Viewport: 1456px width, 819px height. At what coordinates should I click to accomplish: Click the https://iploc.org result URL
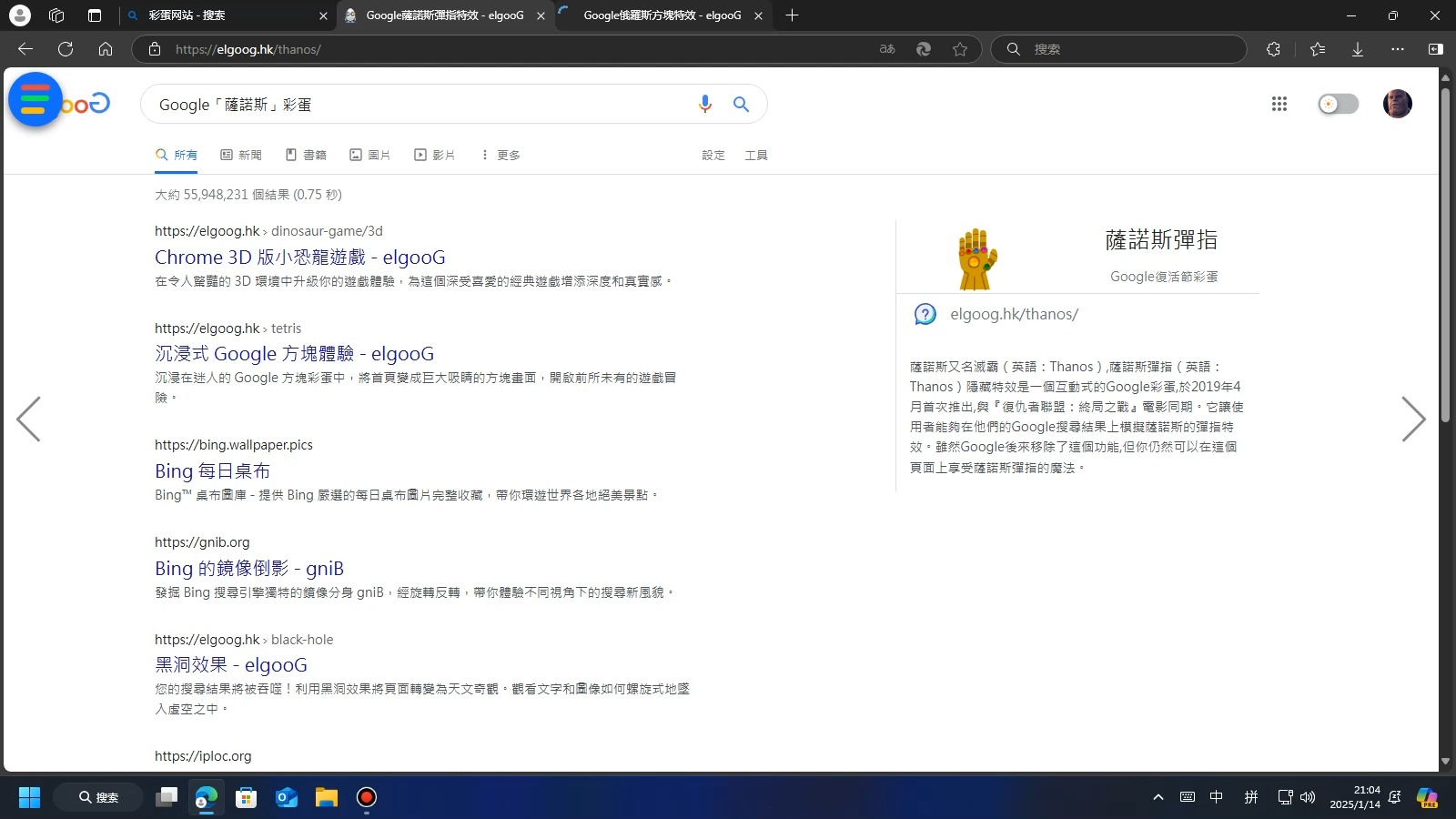coord(203,756)
